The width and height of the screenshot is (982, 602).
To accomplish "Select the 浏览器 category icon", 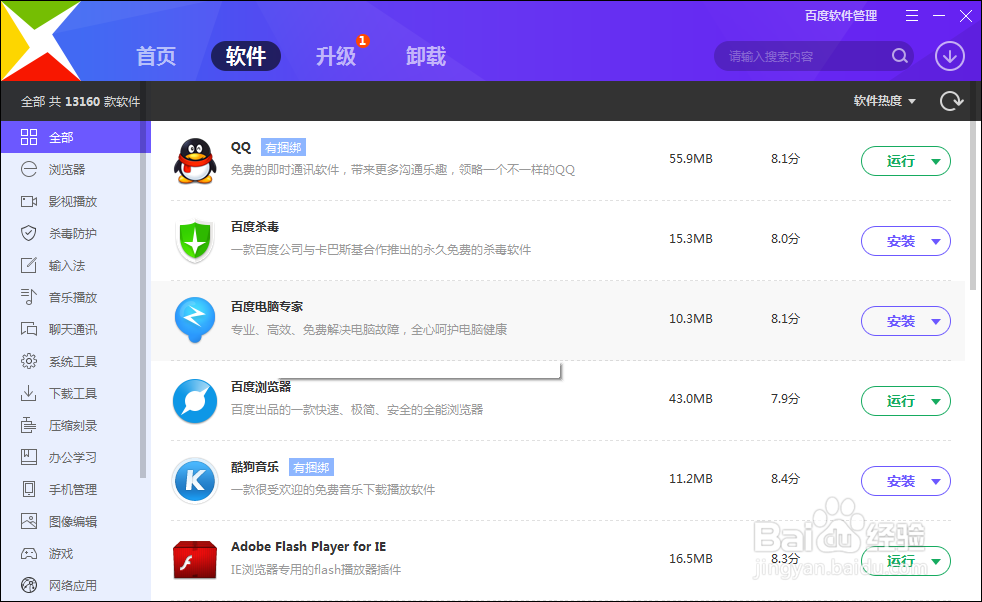I will click(x=29, y=169).
